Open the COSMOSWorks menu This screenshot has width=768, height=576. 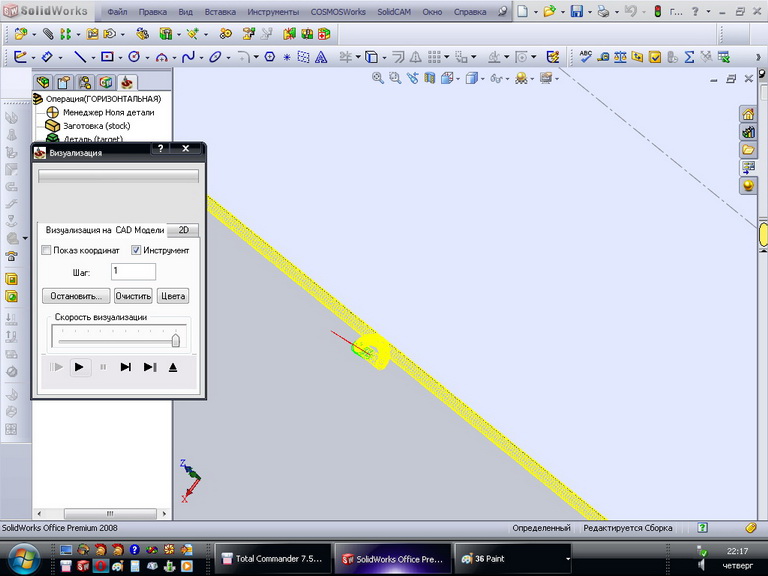click(338, 12)
